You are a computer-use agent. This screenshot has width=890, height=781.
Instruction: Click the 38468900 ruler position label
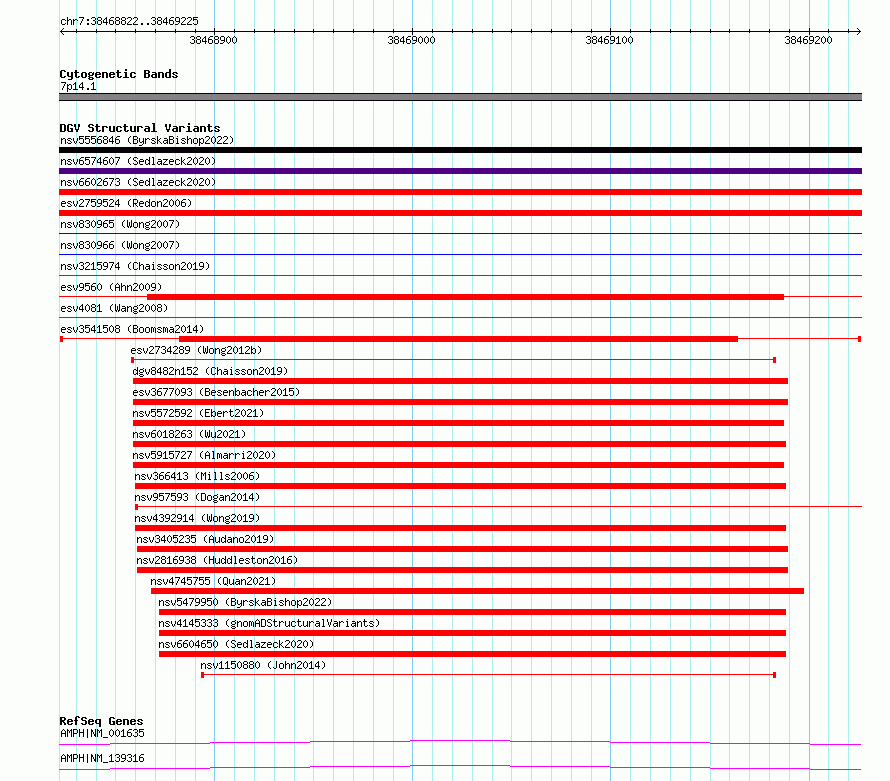213,40
